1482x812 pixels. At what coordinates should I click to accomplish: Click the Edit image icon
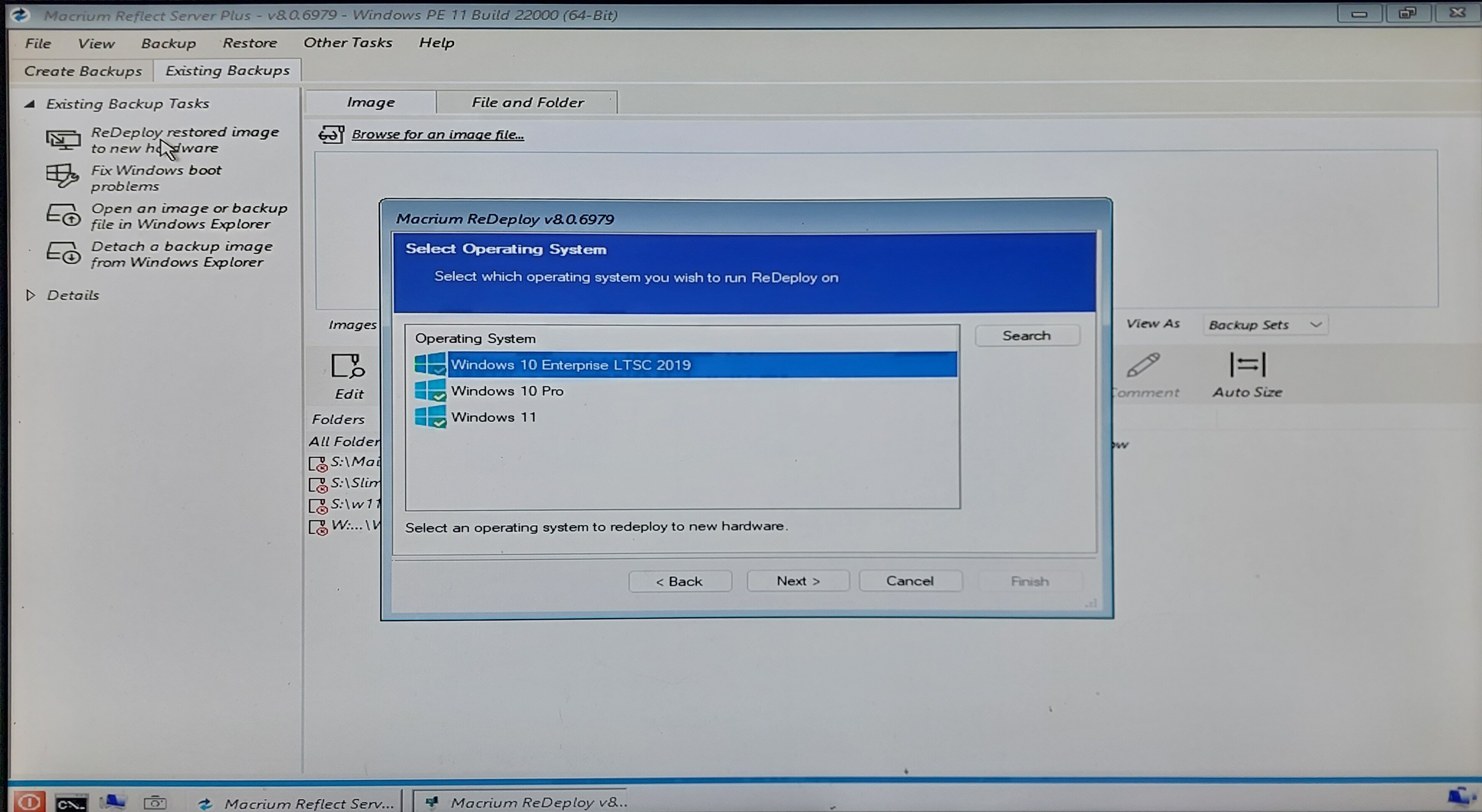[347, 366]
